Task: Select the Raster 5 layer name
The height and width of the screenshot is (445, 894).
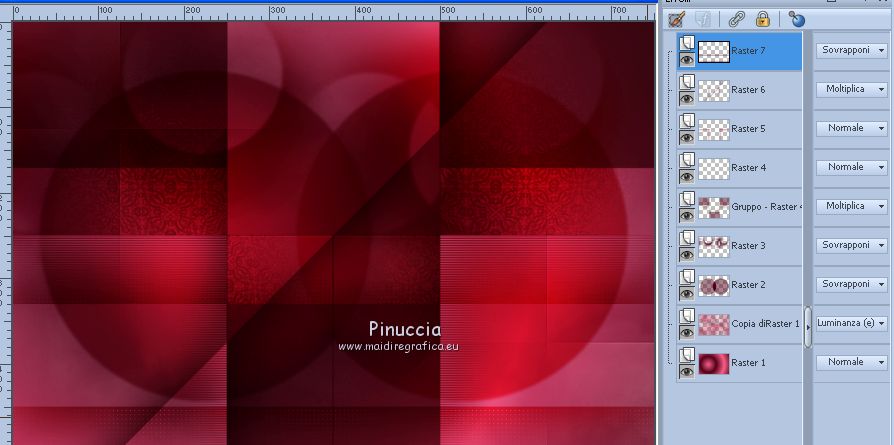Action: tap(748, 129)
